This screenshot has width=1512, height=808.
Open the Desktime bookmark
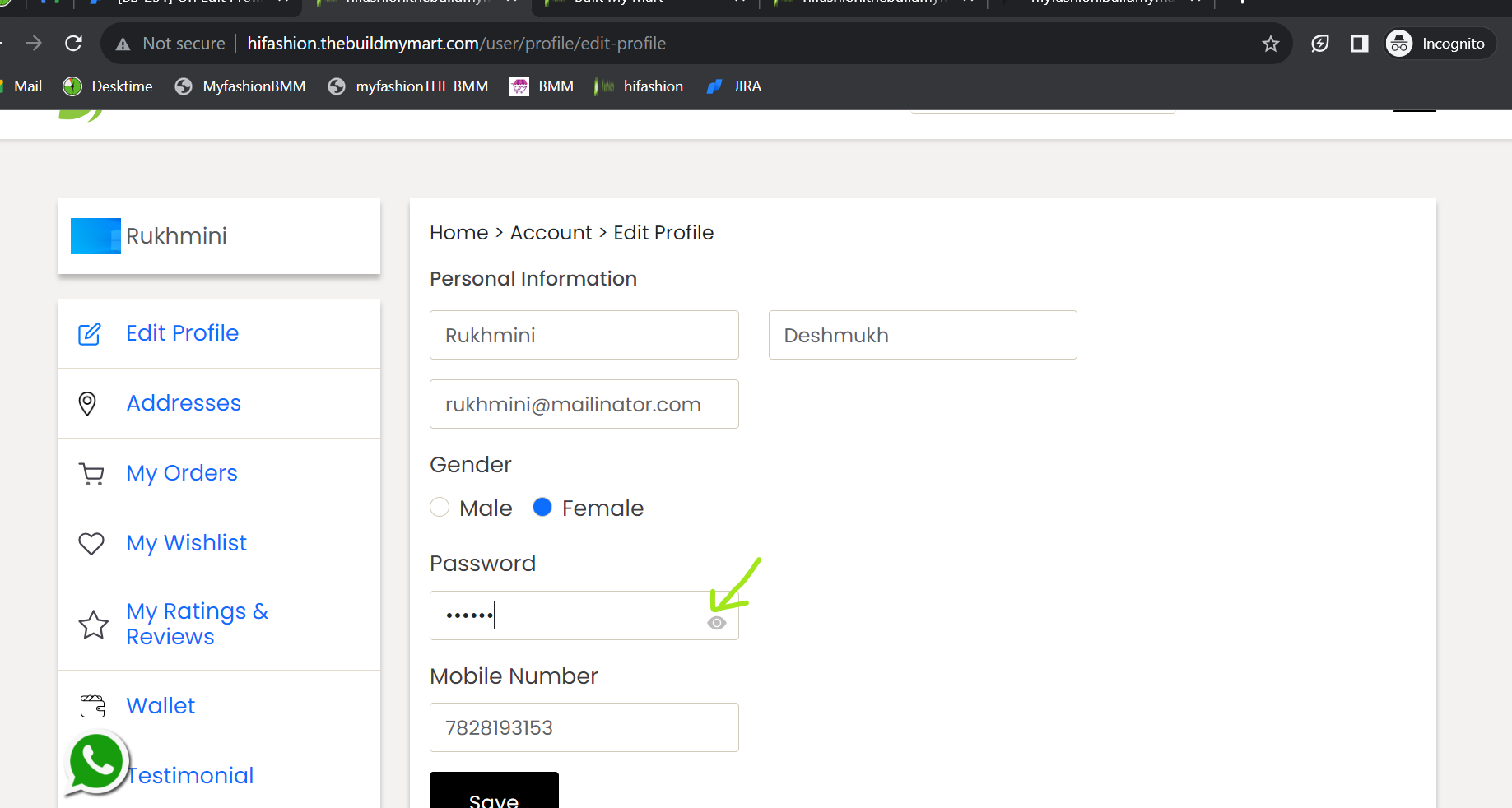(108, 86)
